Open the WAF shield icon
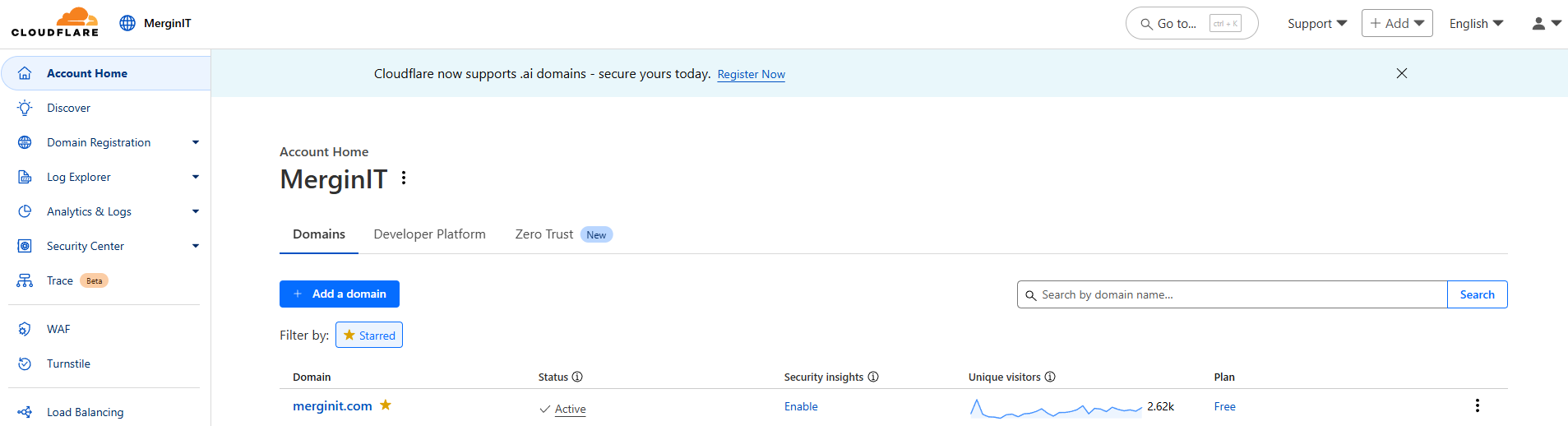This screenshot has width=1568, height=426. 25,329
